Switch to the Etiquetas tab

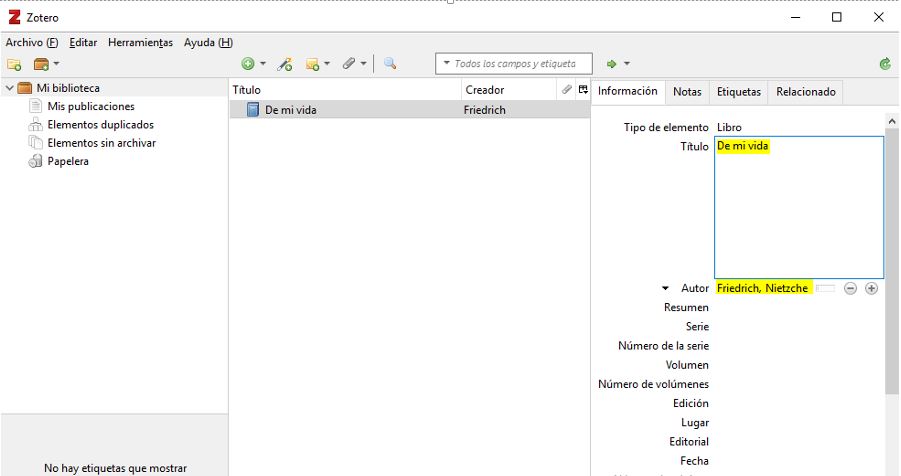[x=739, y=91]
